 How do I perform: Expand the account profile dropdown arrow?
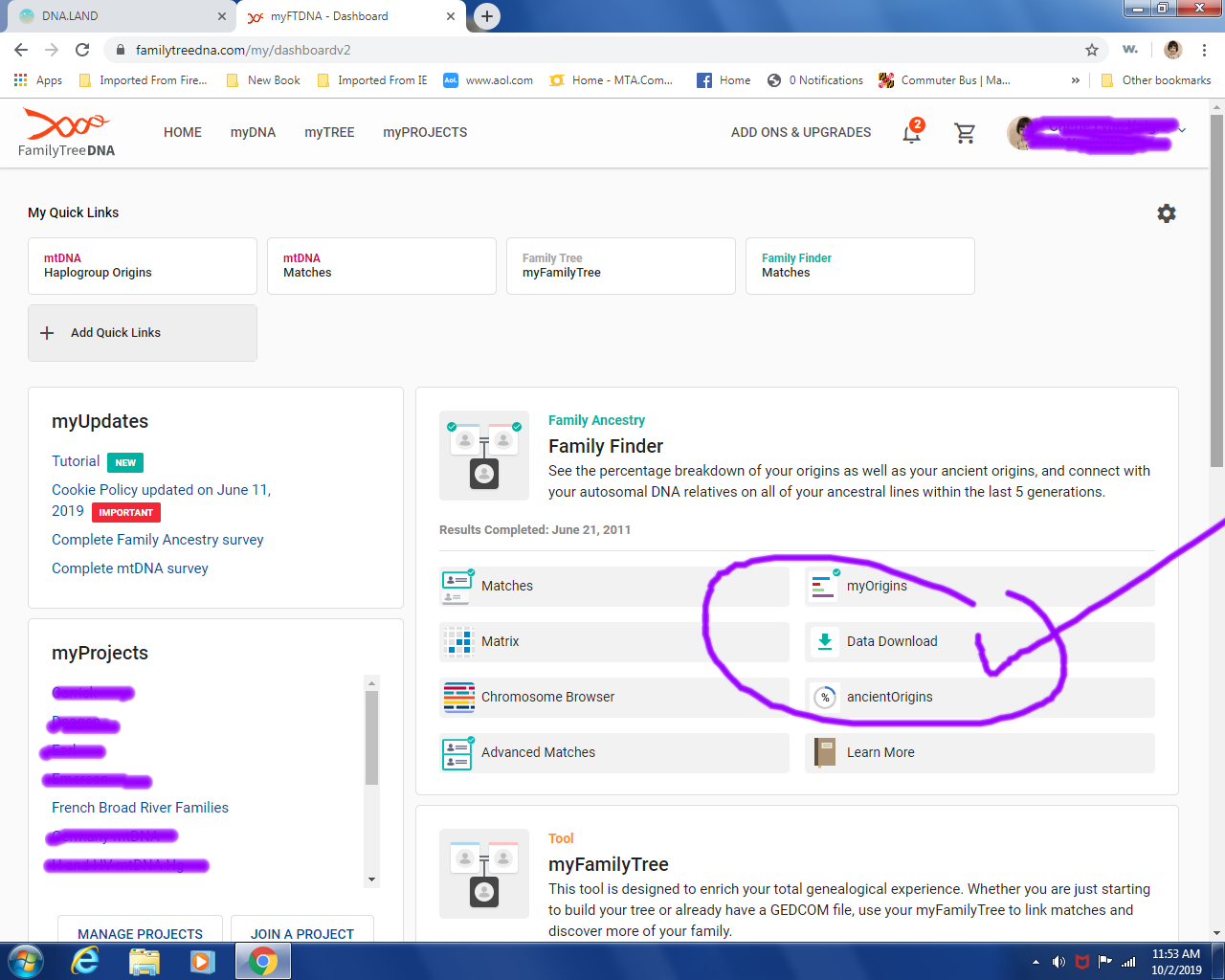click(x=1182, y=130)
